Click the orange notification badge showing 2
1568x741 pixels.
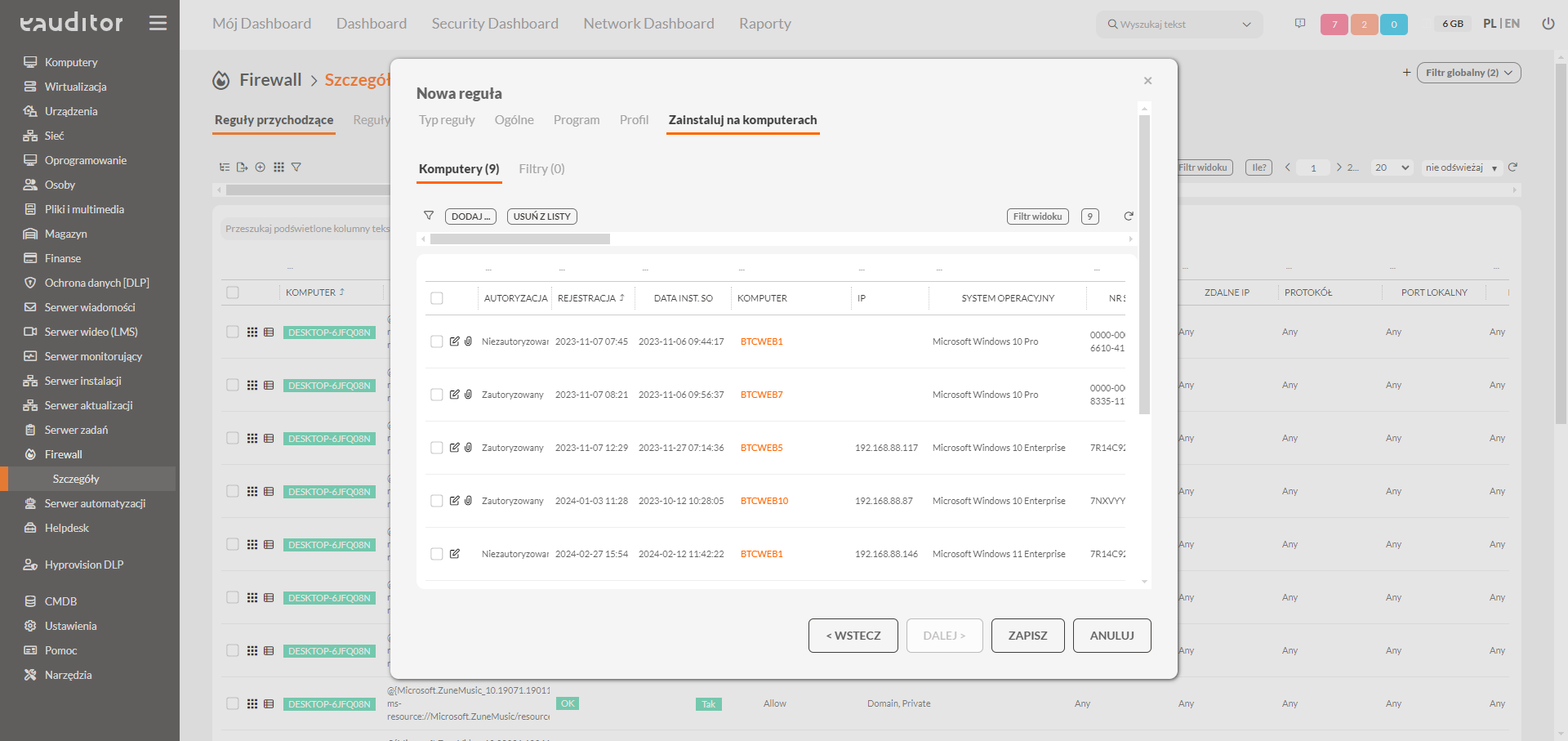pyautogui.click(x=1364, y=25)
